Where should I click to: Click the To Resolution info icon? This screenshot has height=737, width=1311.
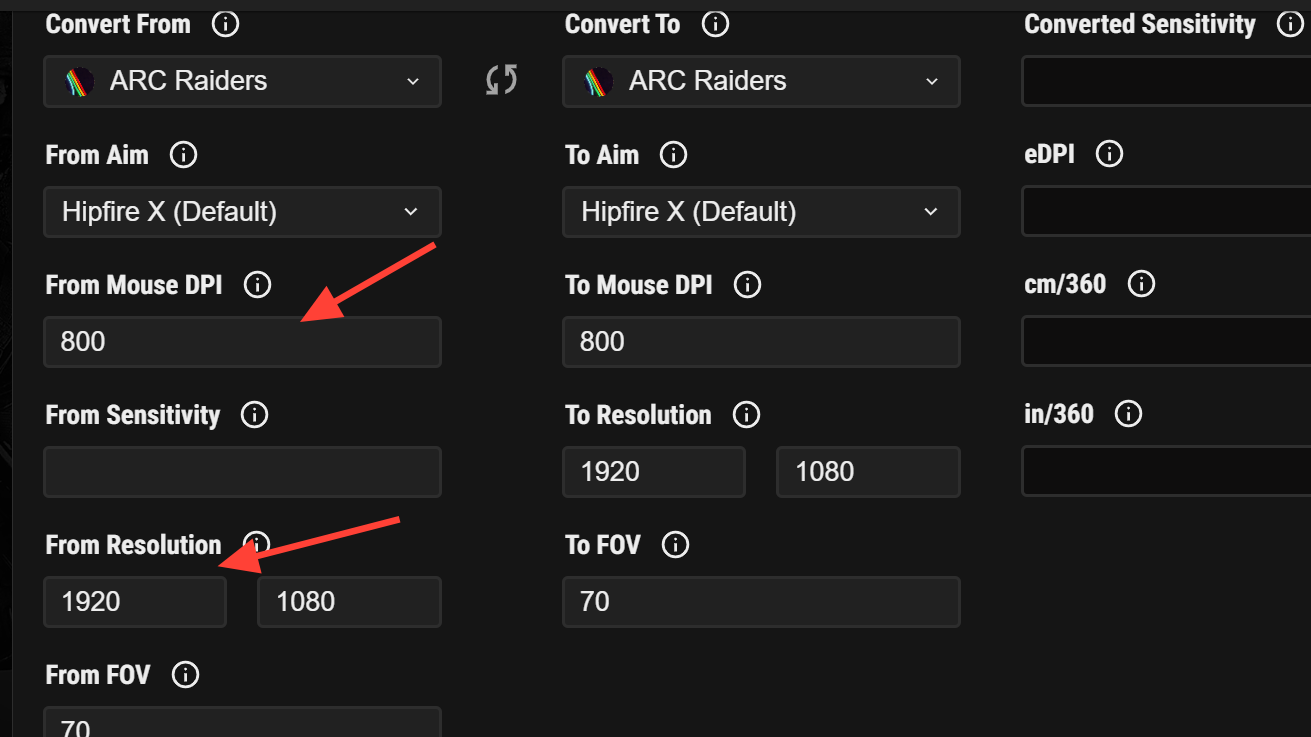click(x=746, y=415)
